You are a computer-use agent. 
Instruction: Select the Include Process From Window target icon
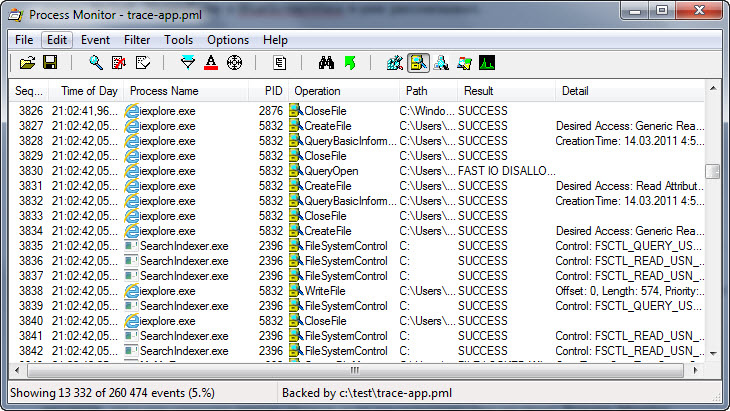pos(234,62)
